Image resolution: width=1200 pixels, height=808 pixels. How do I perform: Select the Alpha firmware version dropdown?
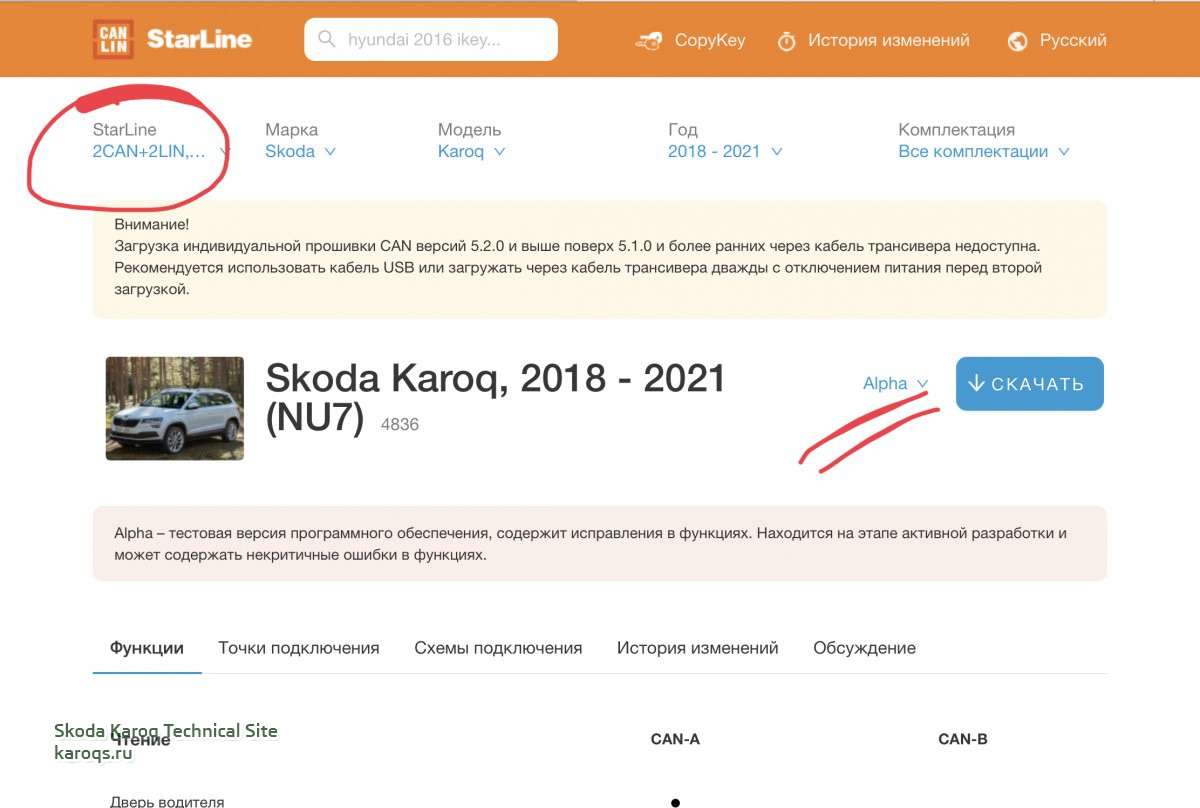(895, 384)
